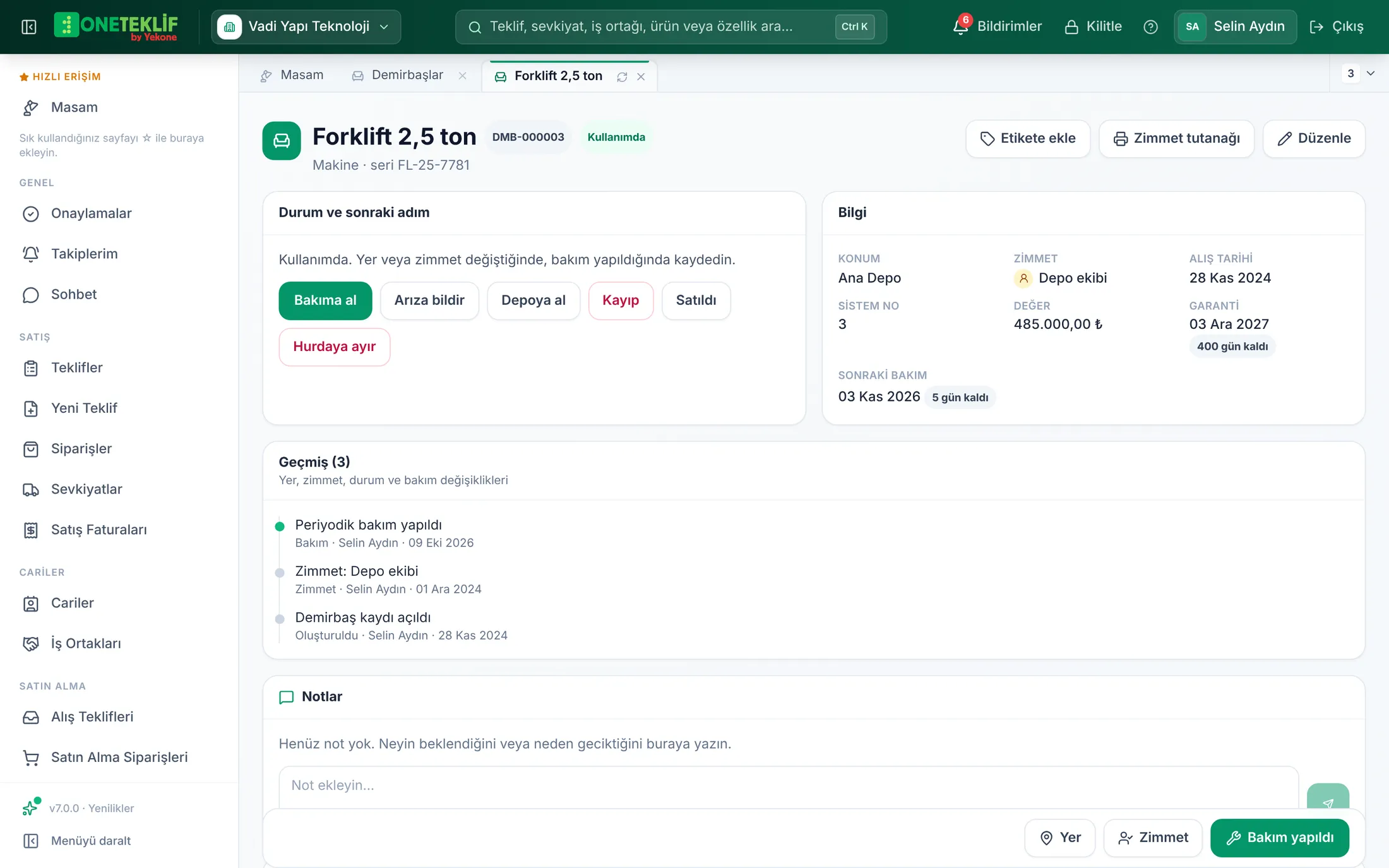The height and width of the screenshot is (868, 1389).
Task: Open Siparişler in sidebar
Action: coord(119,449)
